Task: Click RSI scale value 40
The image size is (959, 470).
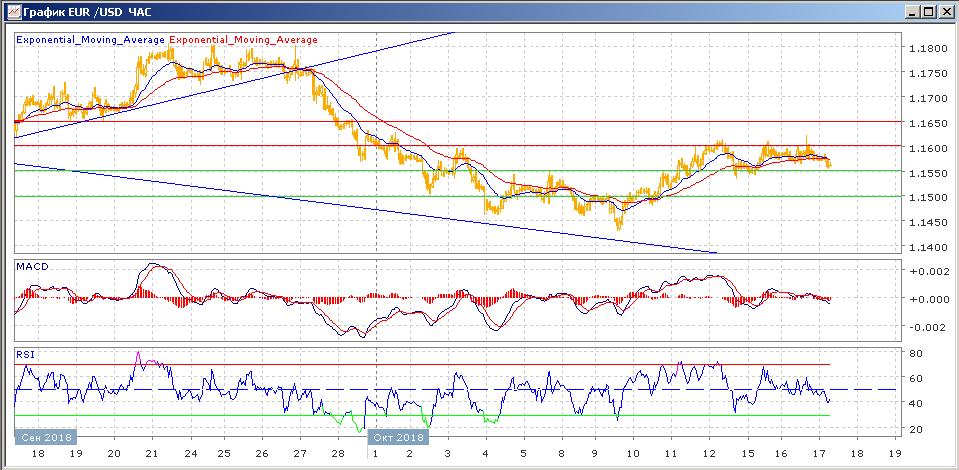Action: tap(916, 403)
